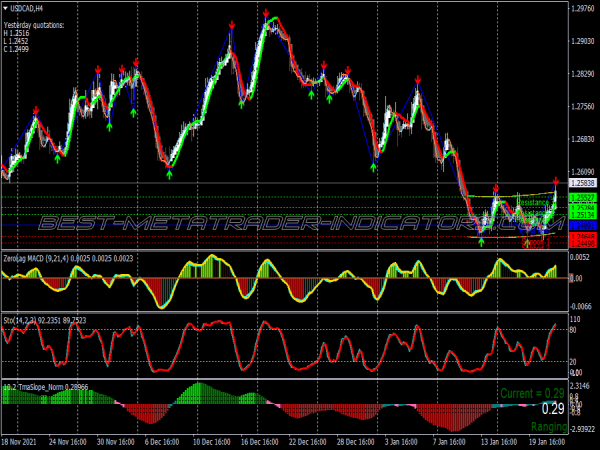This screenshot has width=600, height=450.
Task: Click the 30 Nov 16:00 time label
Action: pyautogui.click(x=116, y=442)
